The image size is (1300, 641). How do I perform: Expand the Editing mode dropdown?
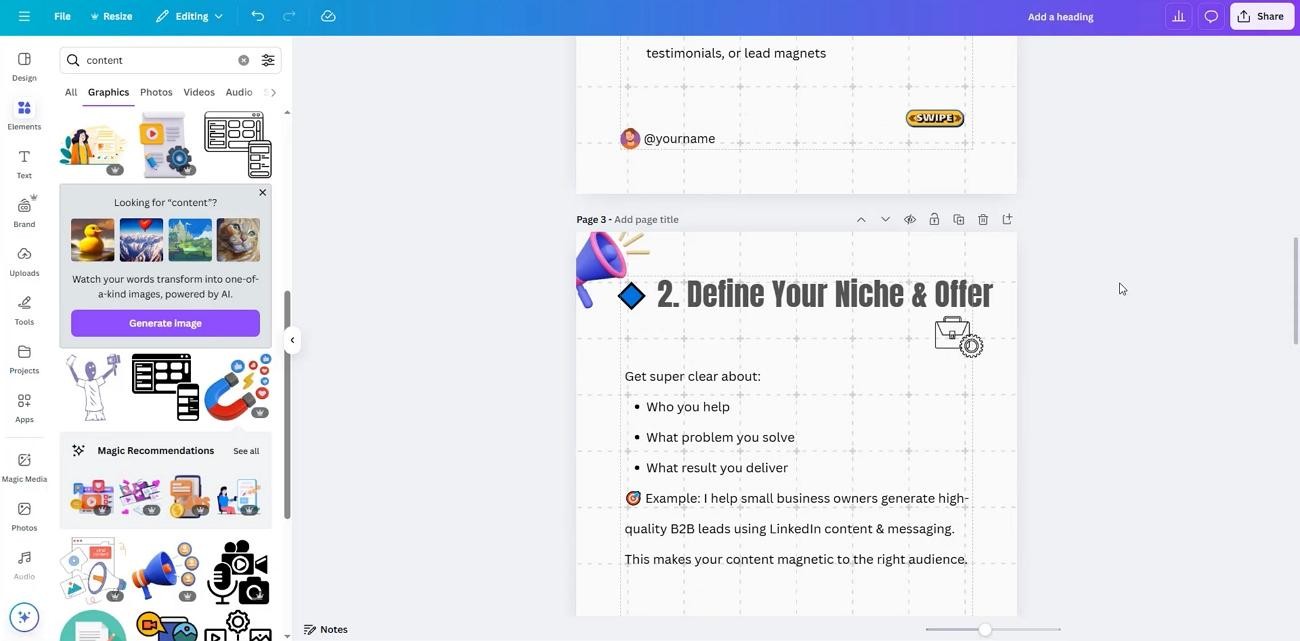189,16
